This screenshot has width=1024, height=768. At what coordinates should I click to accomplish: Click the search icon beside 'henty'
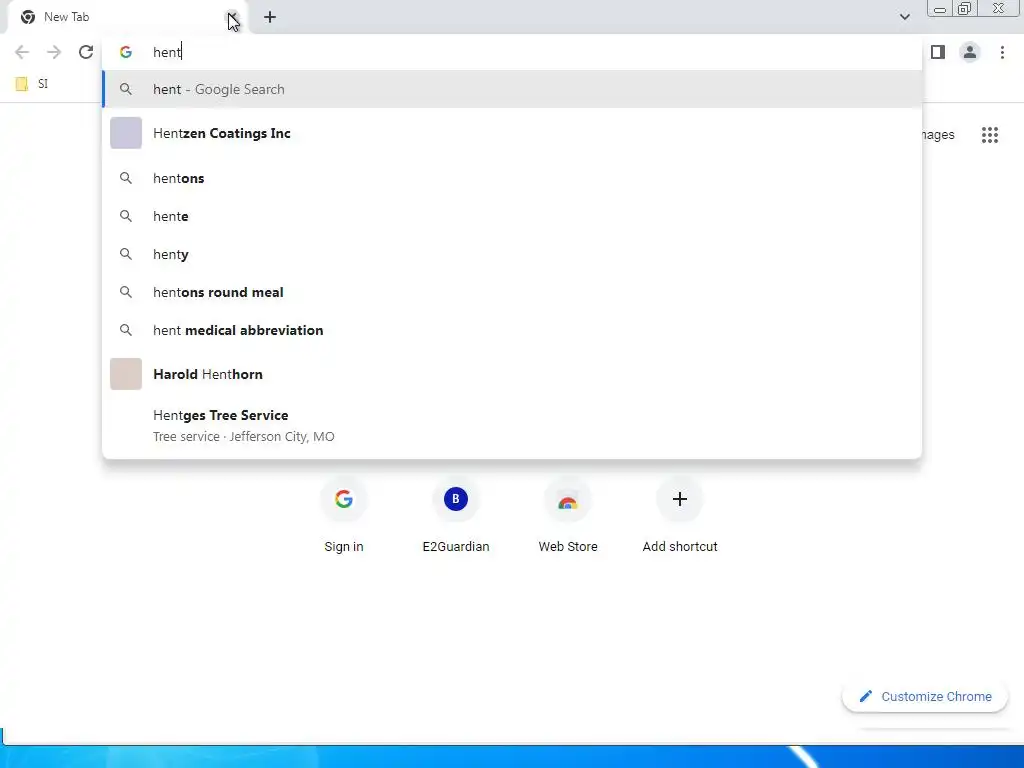126,253
